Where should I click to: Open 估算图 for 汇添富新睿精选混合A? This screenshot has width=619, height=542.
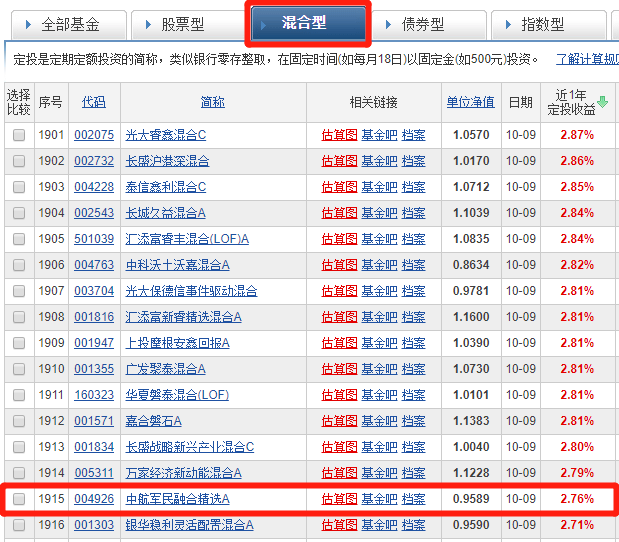point(339,317)
